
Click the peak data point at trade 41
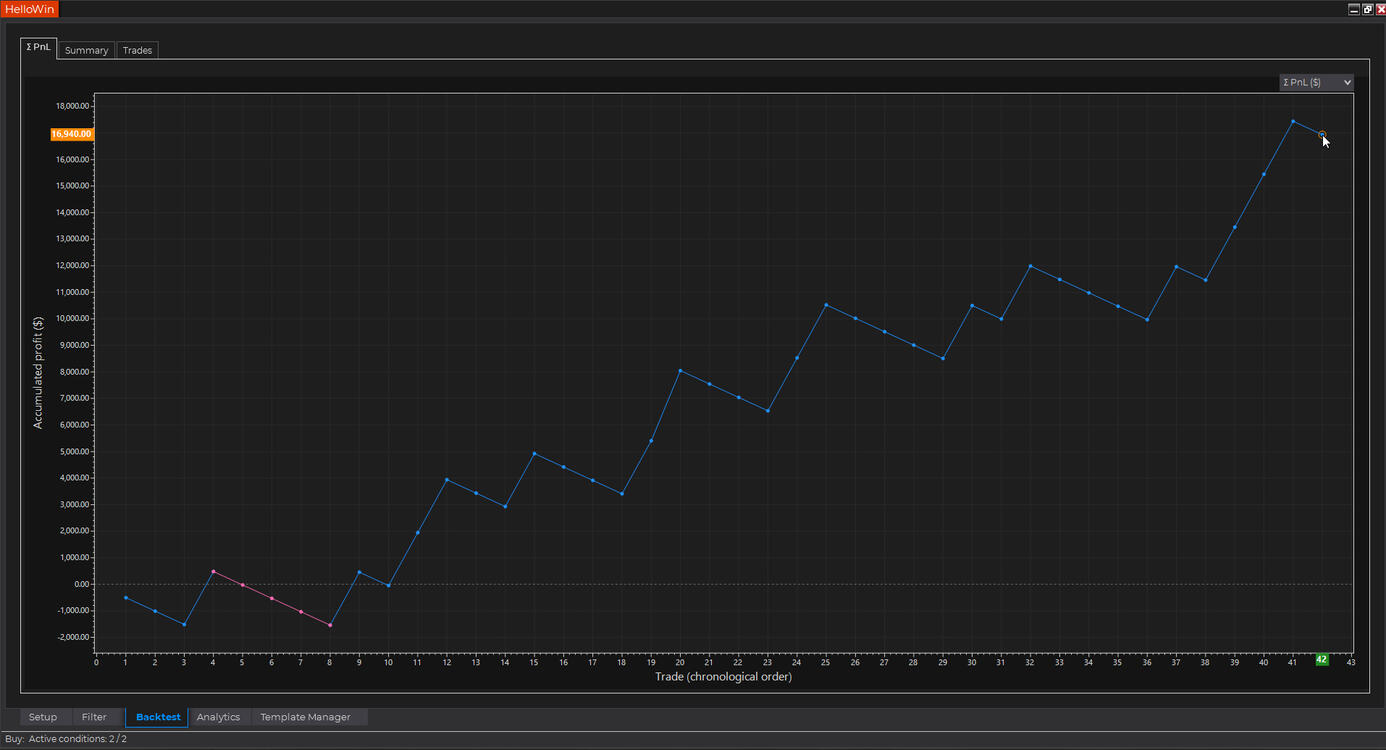[x=1293, y=121]
